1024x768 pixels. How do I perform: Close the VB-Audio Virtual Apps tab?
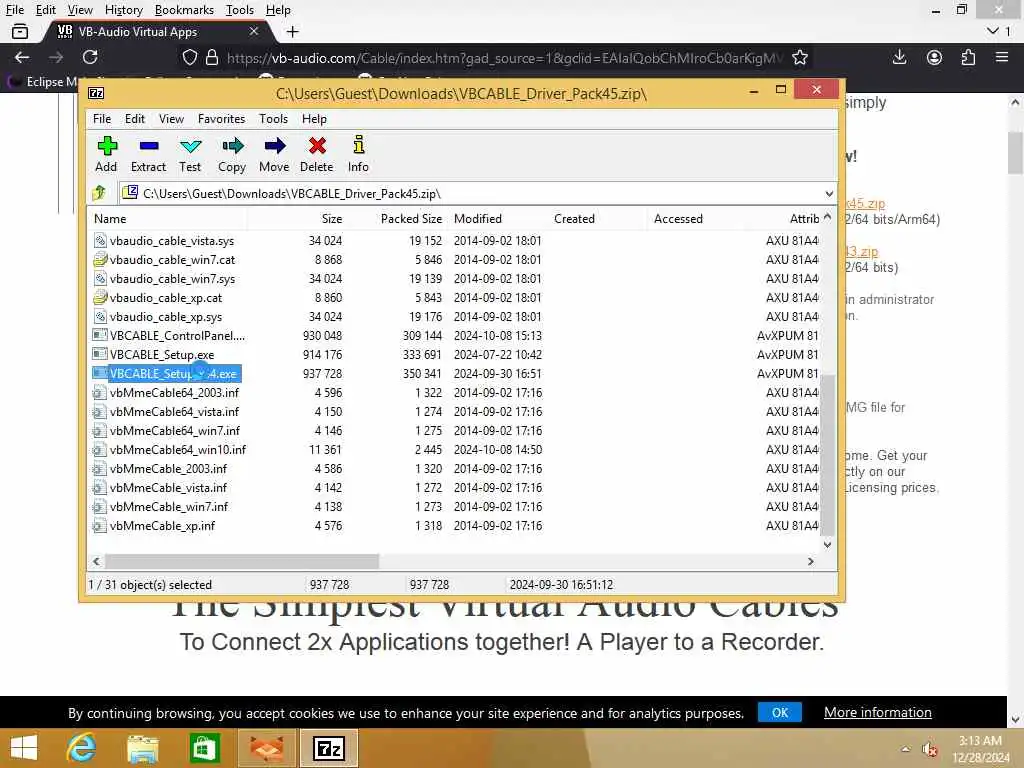pos(254,31)
